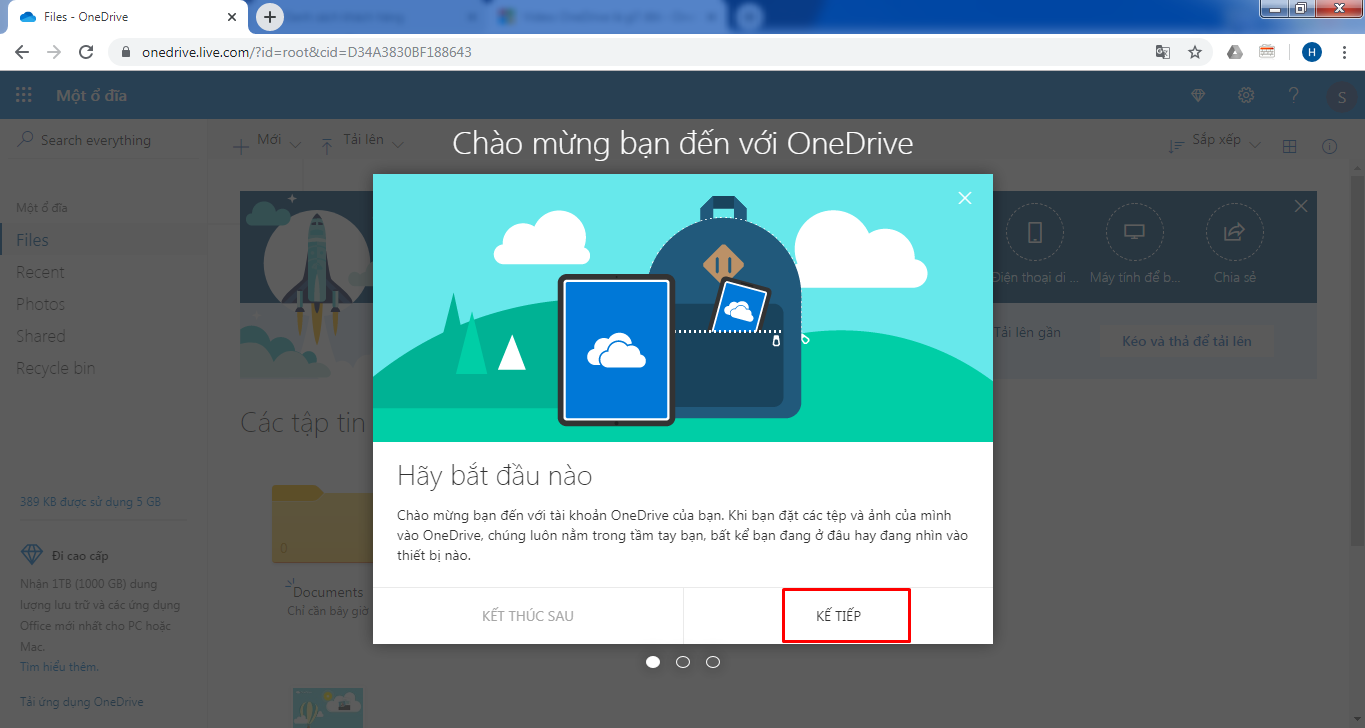Close the welcome dialog with the X
This screenshot has width=1365, height=728.
[x=965, y=198]
